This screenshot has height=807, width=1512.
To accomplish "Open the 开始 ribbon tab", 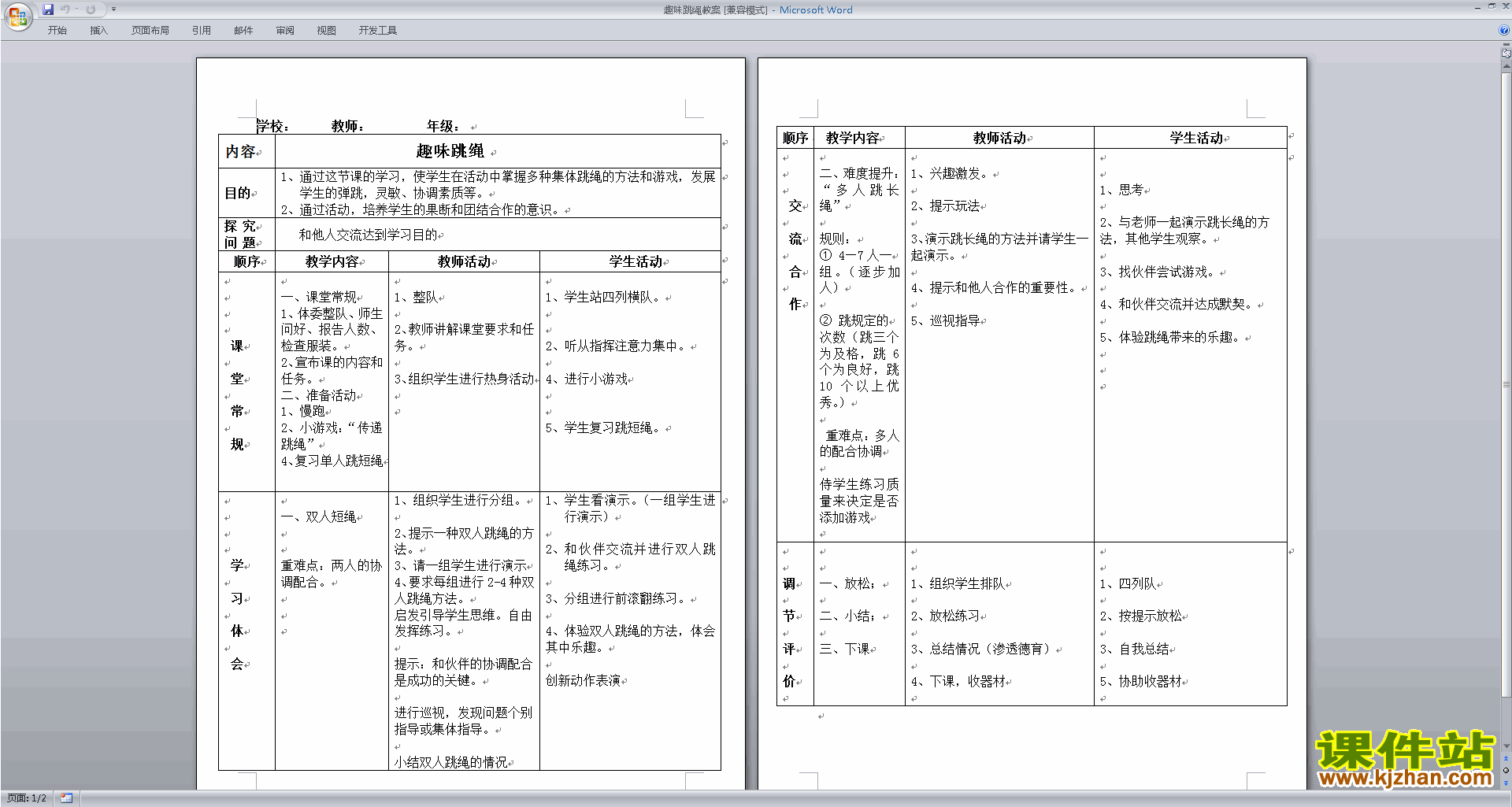I will click(x=57, y=30).
